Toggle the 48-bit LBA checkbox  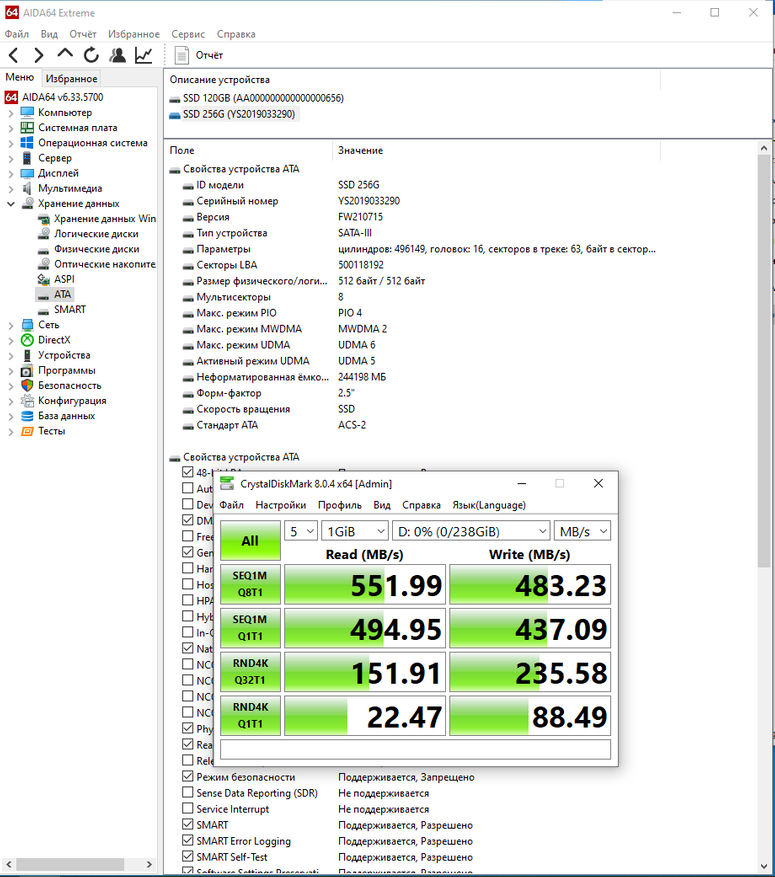[188, 472]
